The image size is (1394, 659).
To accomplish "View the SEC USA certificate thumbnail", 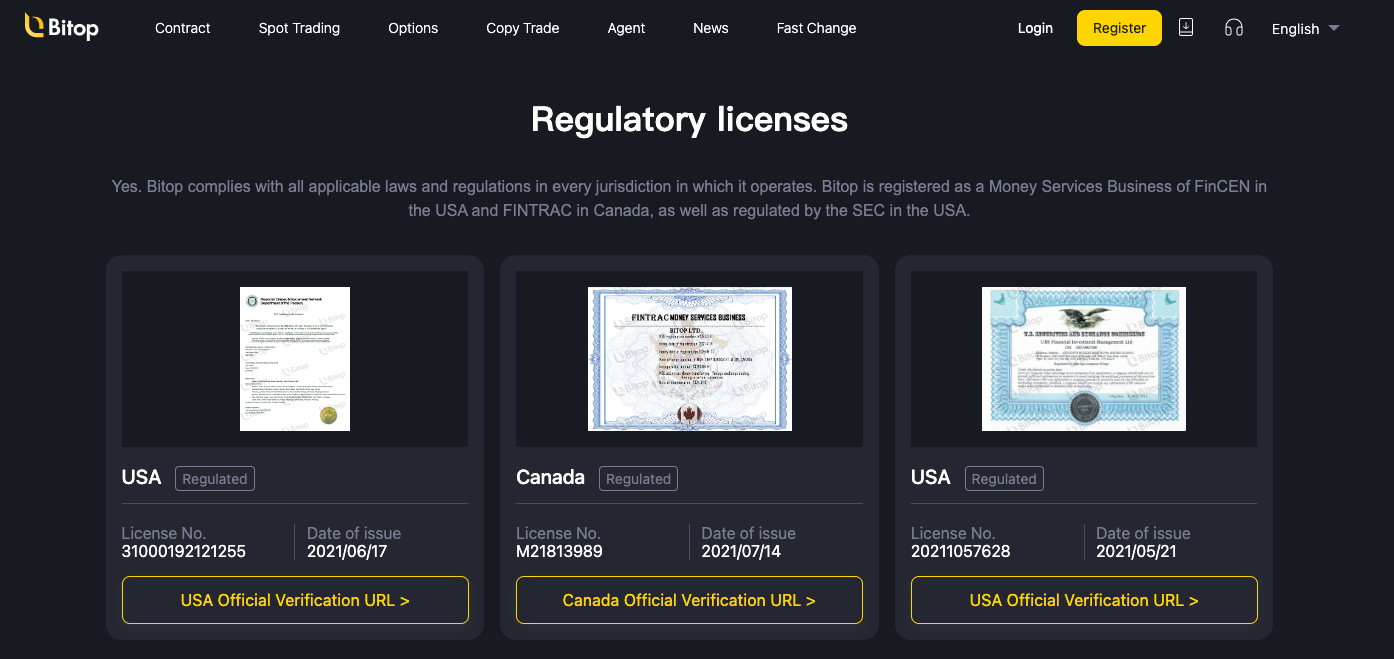I will coord(1084,359).
